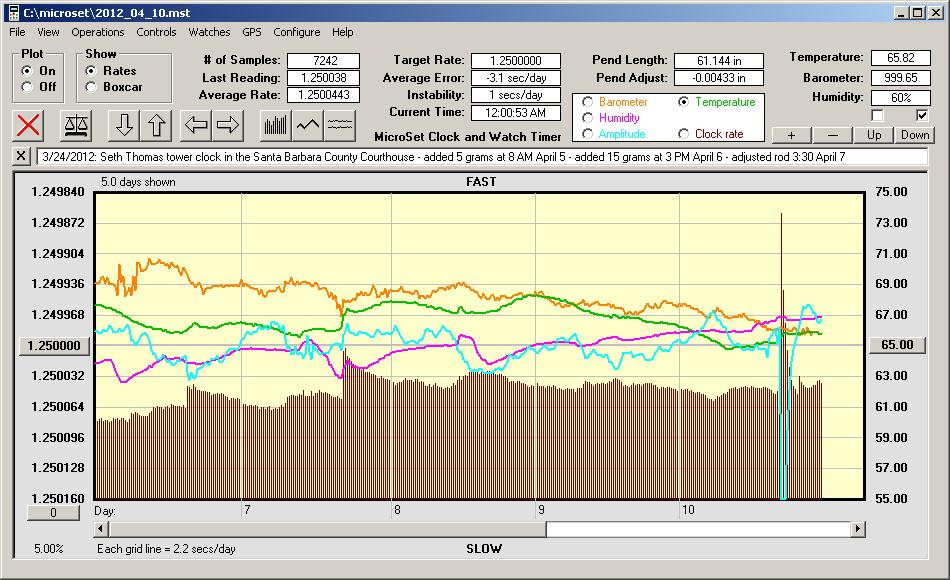Click the down arrow toolbar button
Image resolution: width=950 pixels, height=580 pixels.
(124, 125)
